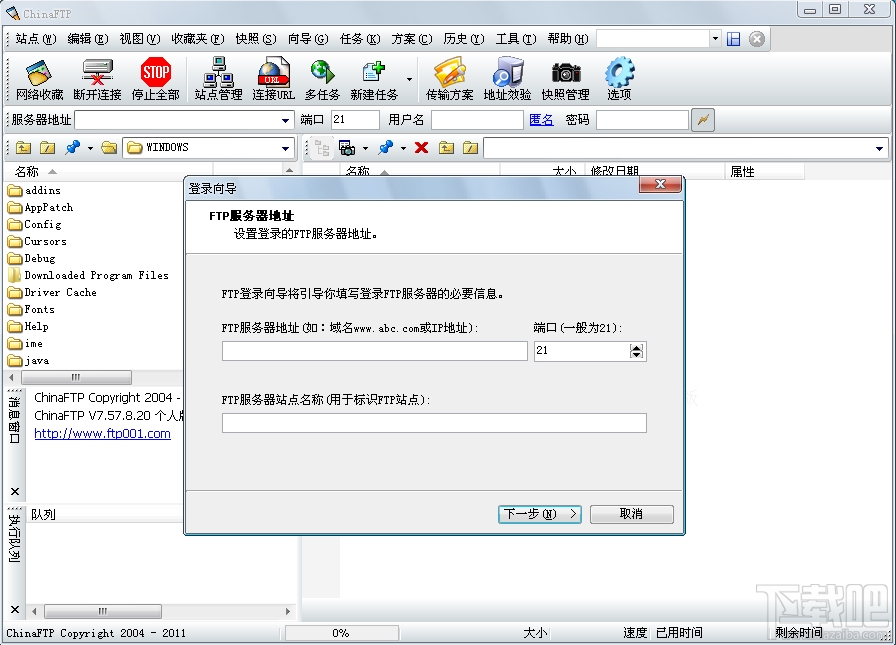Viewport: 896px width, 645px height.
Task: Open the 快照管理 snapshot manager
Action: click(x=565, y=80)
